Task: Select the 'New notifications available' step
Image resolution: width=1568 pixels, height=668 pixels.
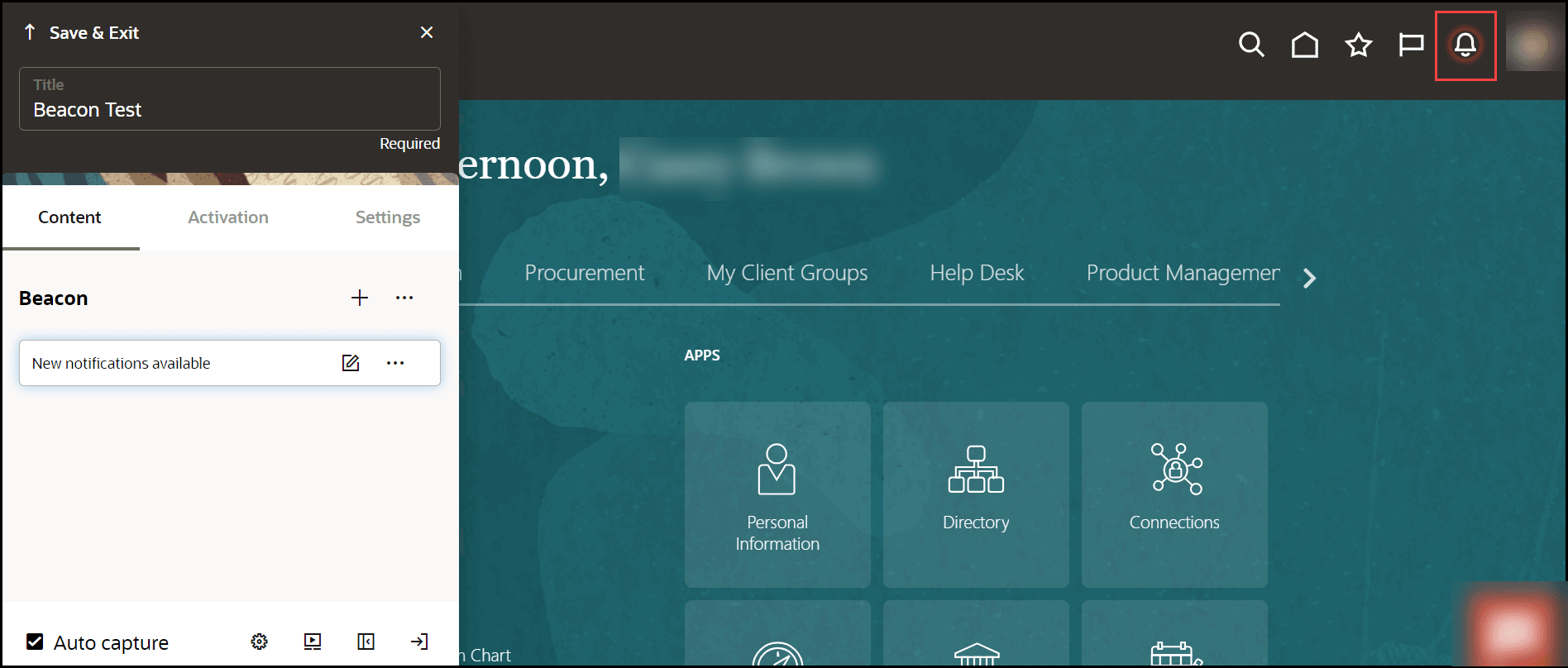Action: click(230, 363)
